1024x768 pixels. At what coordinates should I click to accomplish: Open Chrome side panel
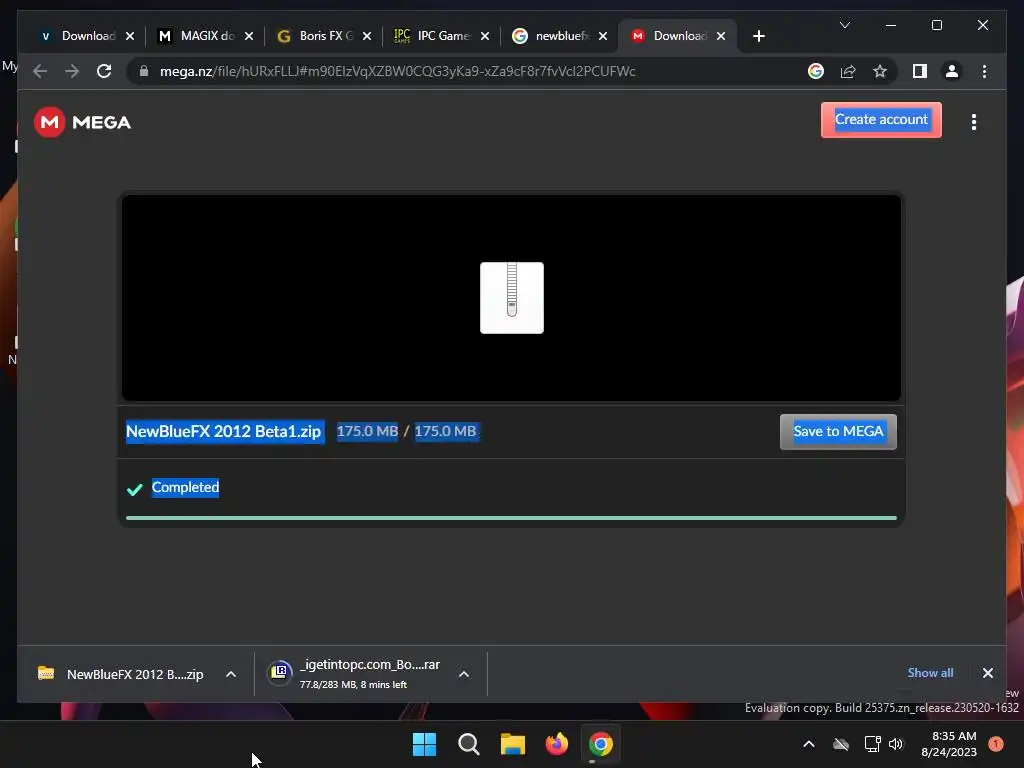coord(920,71)
